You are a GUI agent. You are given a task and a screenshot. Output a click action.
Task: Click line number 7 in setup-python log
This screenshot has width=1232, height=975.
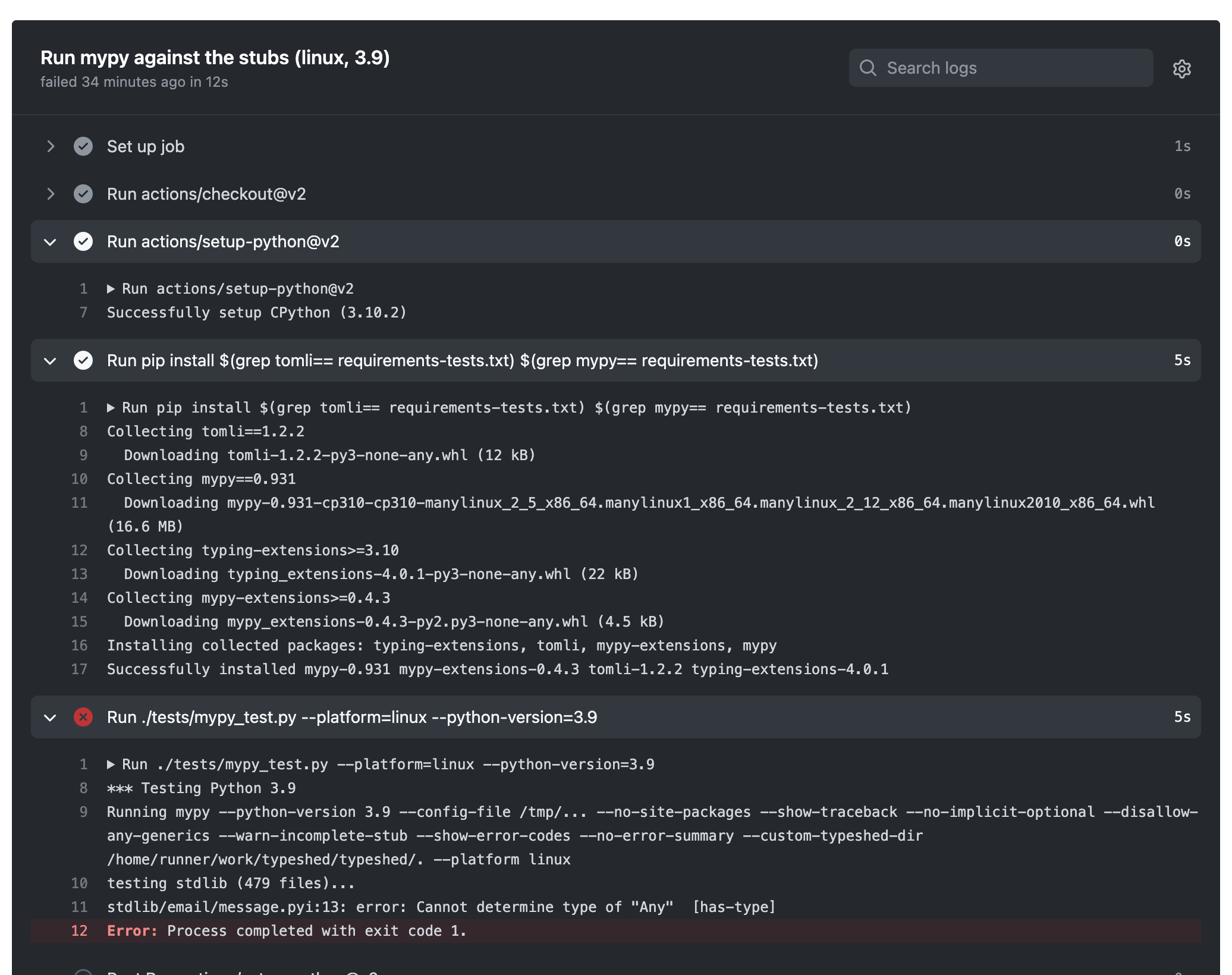(83, 313)
